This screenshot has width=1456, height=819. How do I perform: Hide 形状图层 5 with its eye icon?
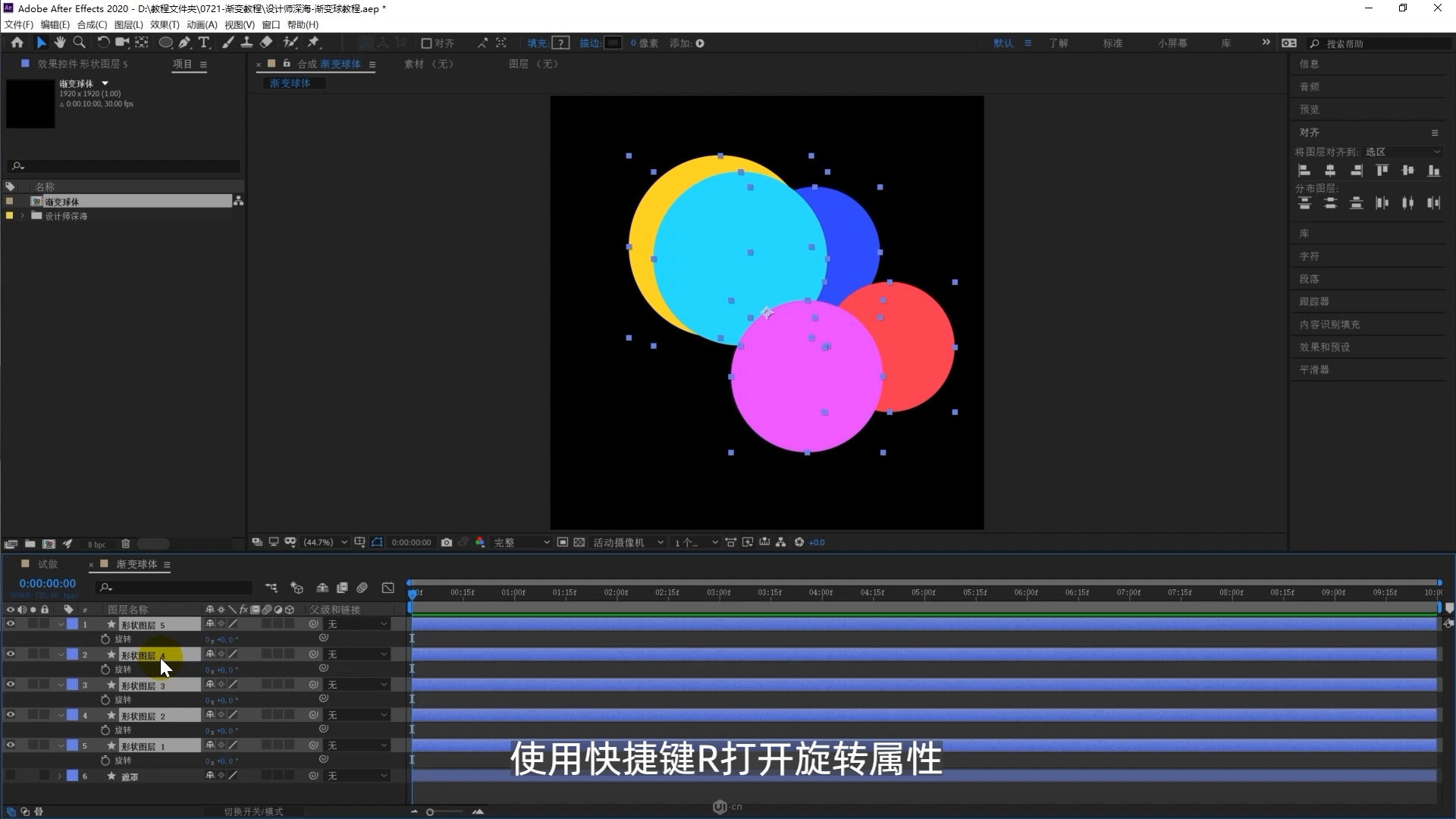pyautogui.click(x=11, y=624)
